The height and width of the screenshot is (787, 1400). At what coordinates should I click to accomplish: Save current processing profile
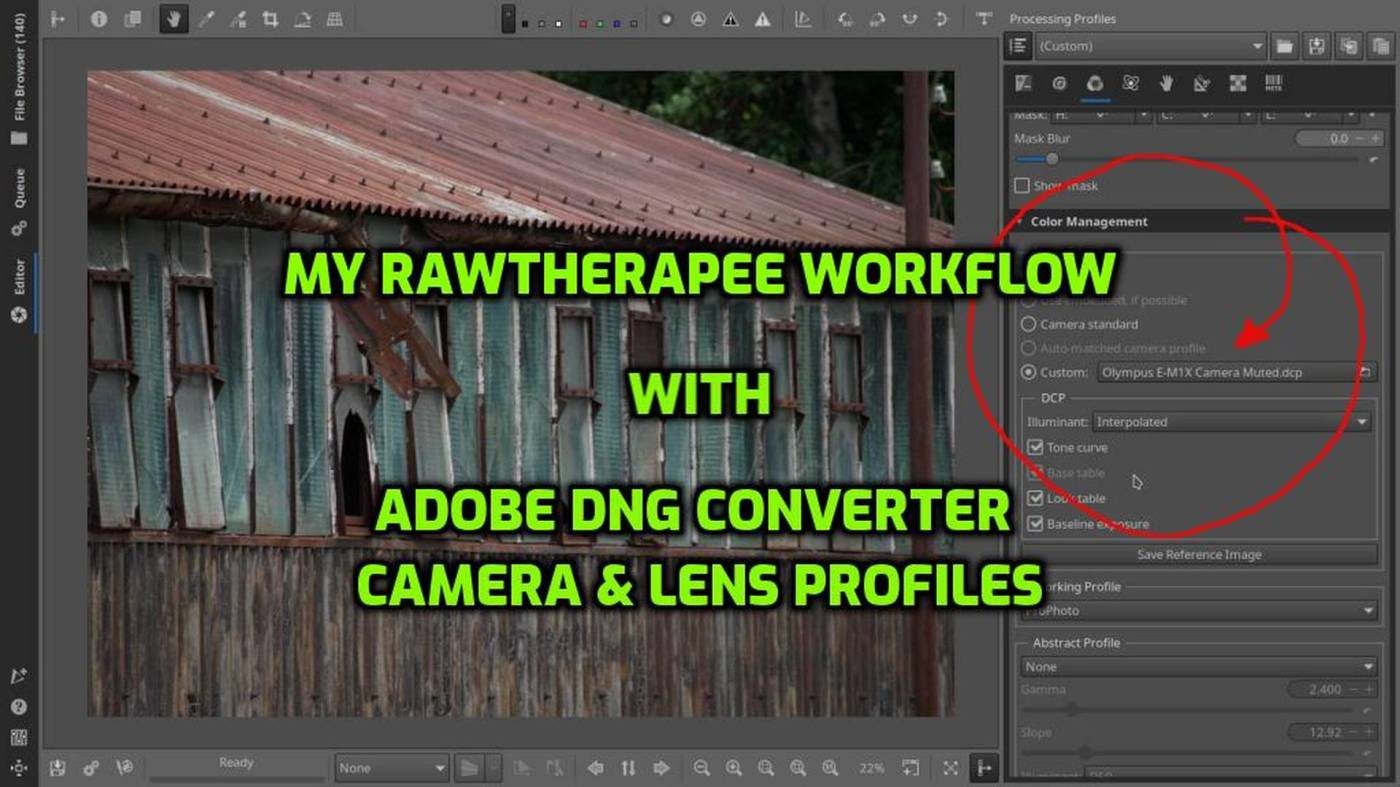[1316, 46]
